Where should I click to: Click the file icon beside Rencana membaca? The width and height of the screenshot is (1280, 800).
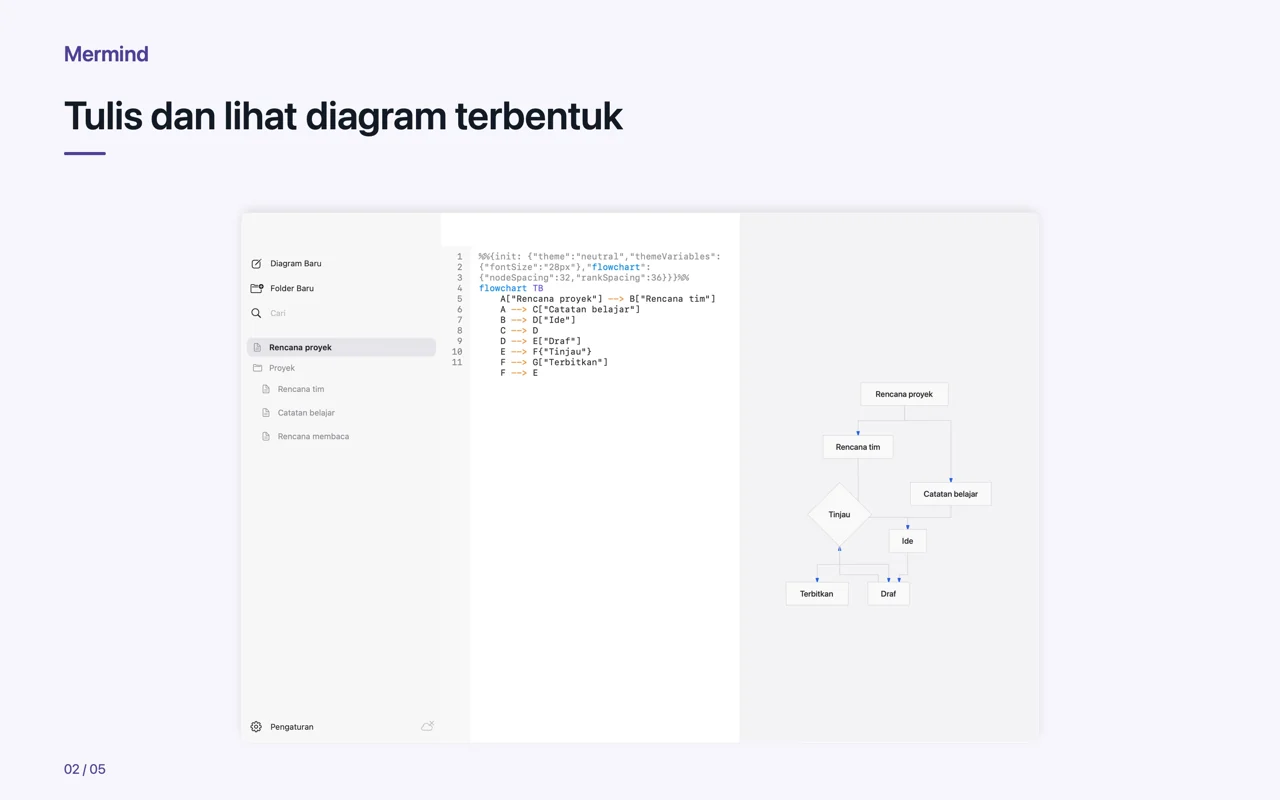pos(266,436)
